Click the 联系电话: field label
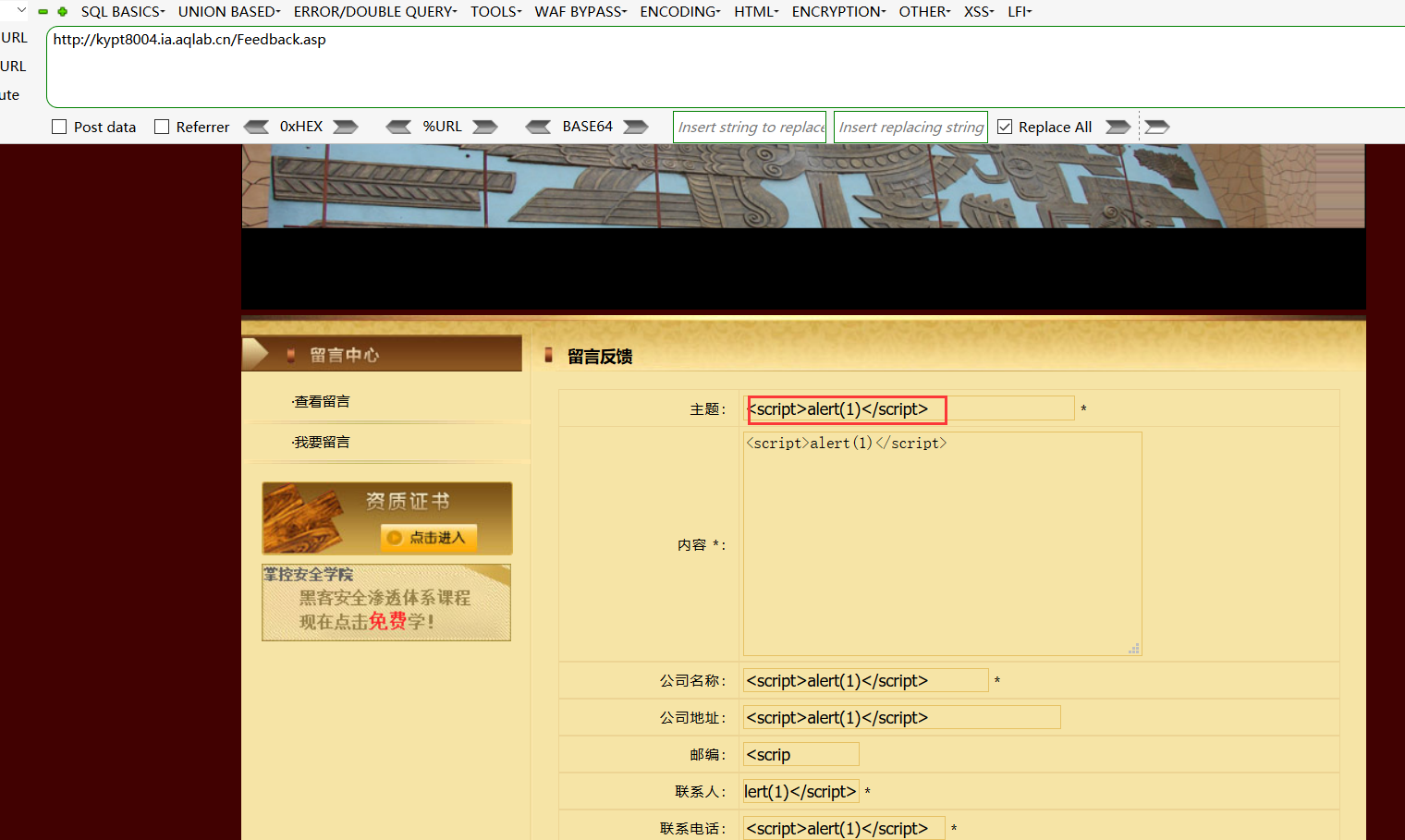 click(693, 829)
